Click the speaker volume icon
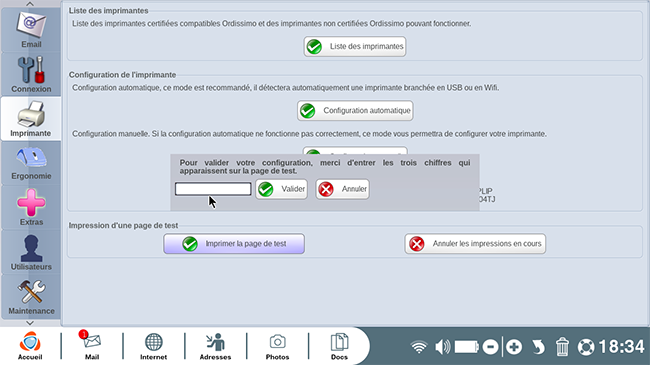The image size is (650, 365). tap(443, 347)
